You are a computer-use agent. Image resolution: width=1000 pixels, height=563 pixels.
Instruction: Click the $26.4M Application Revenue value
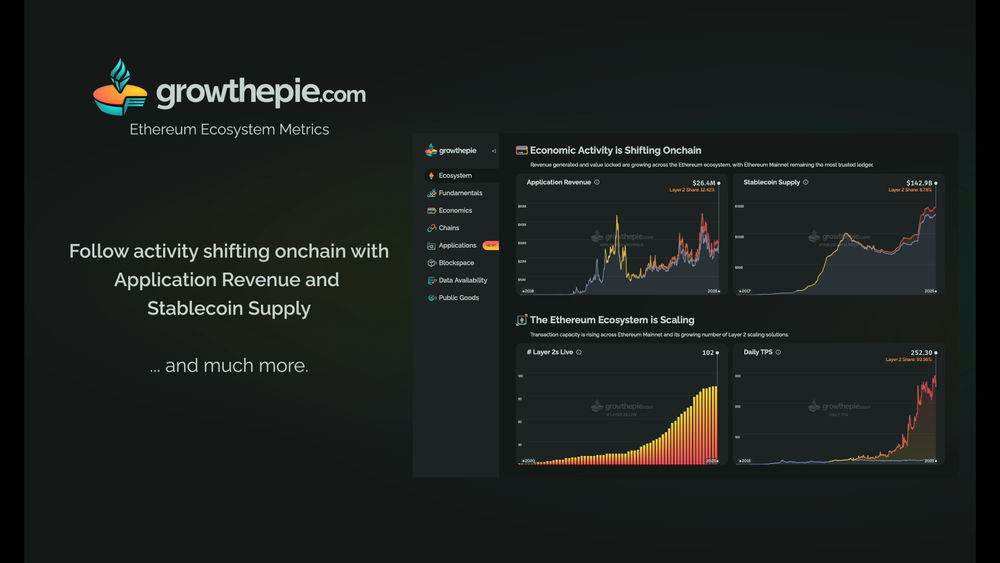704,183
